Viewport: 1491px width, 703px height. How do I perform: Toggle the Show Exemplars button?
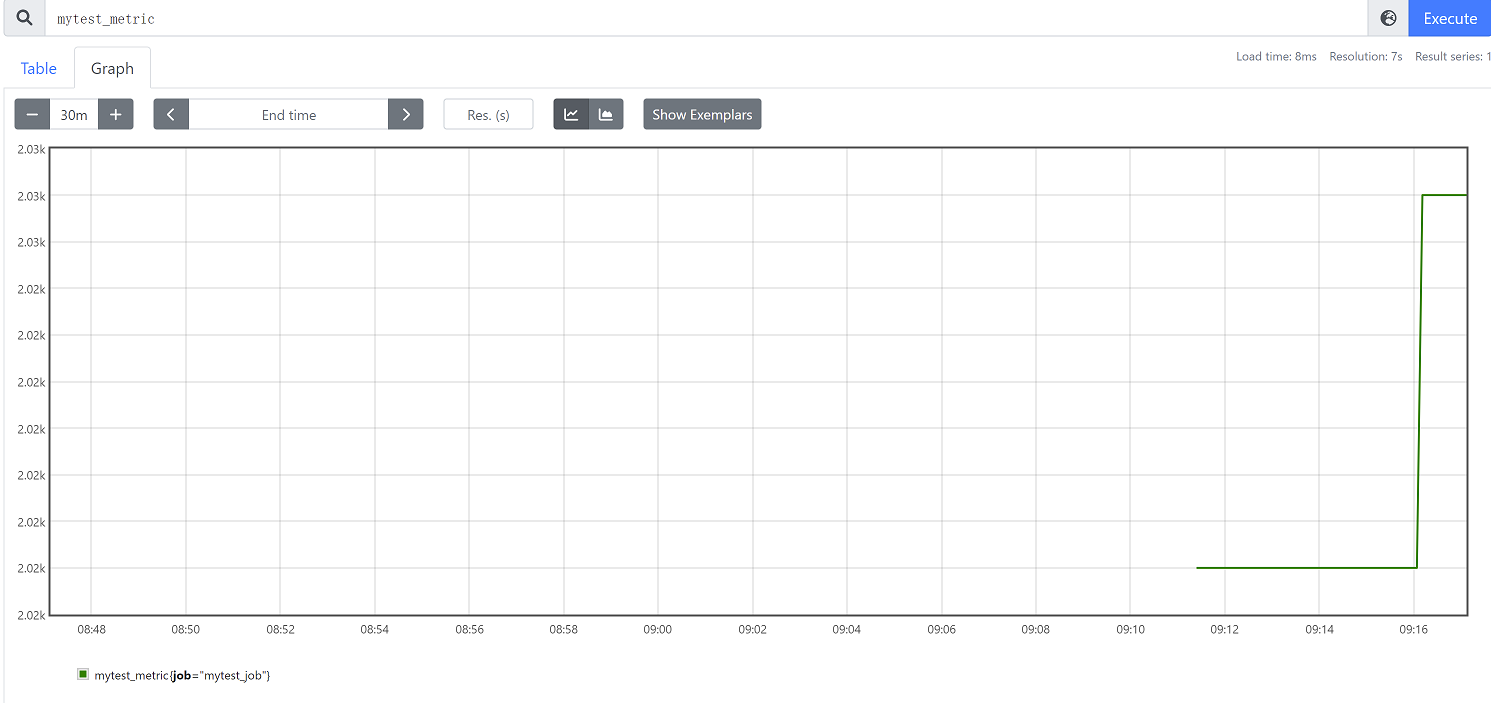click(x=702, y=114)
